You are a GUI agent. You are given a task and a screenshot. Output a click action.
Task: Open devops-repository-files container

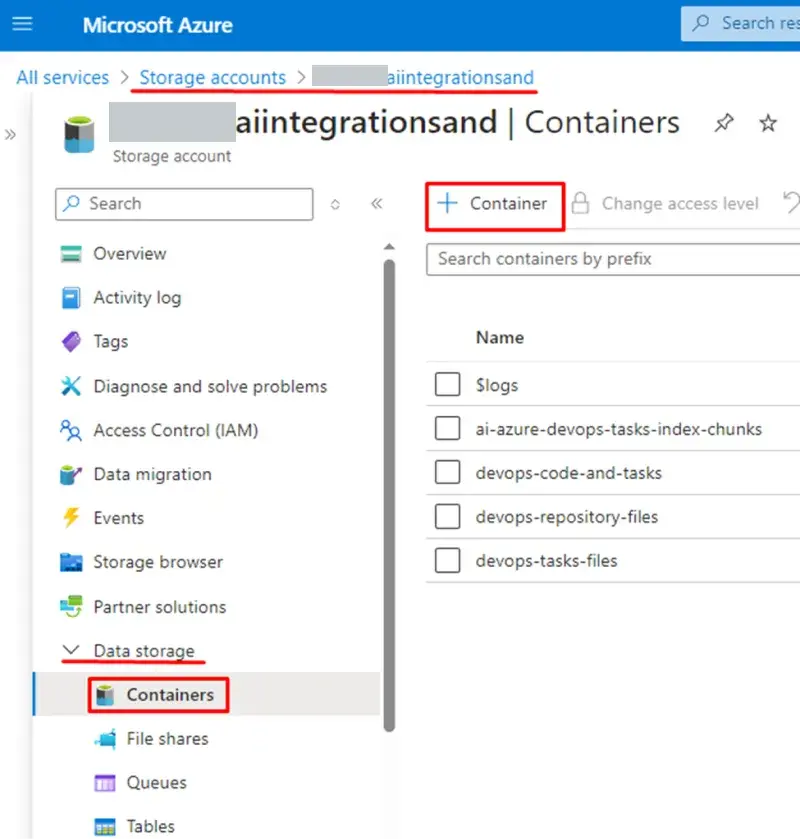(x=567, y=517)
